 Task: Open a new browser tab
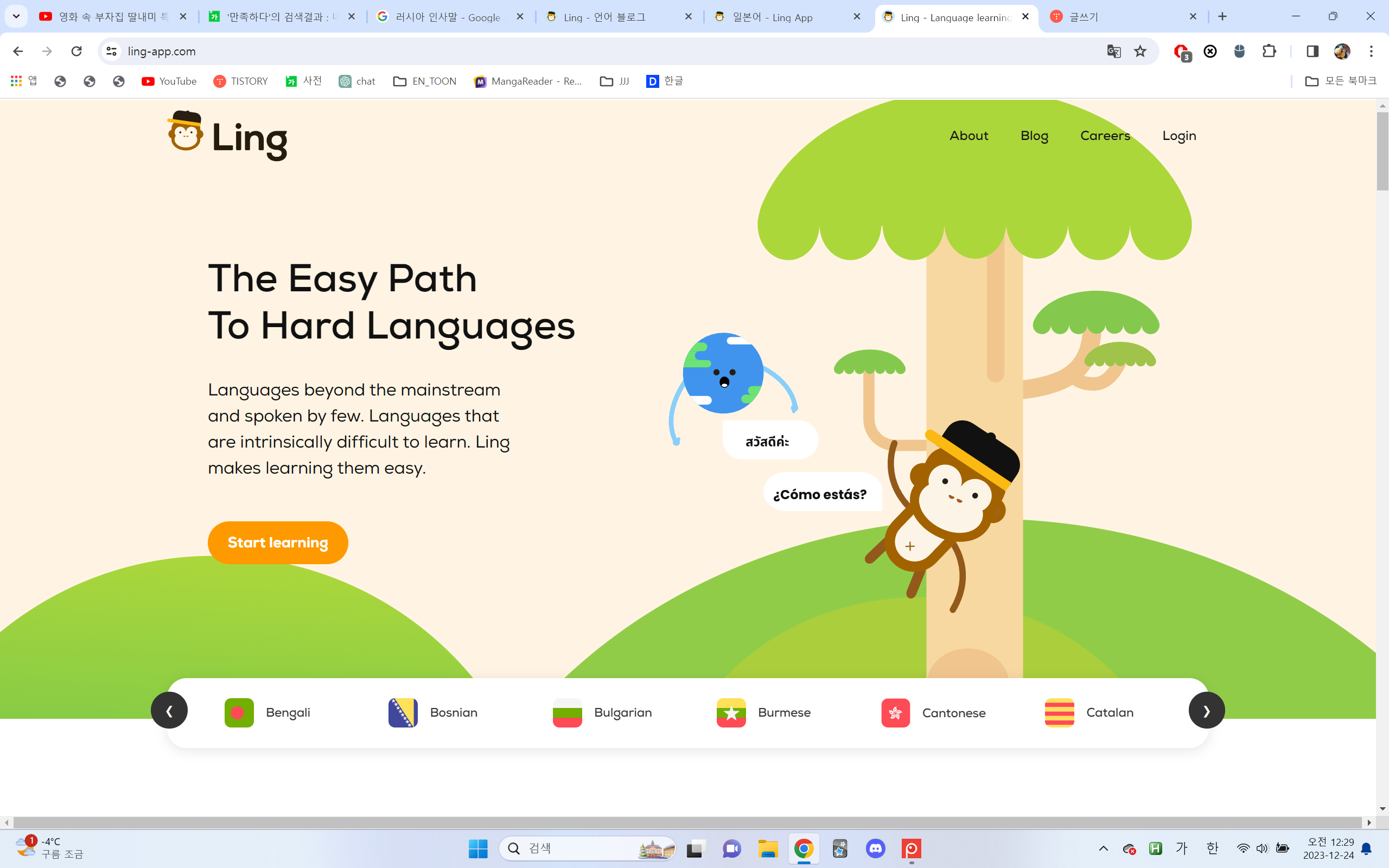point(1222,17)
